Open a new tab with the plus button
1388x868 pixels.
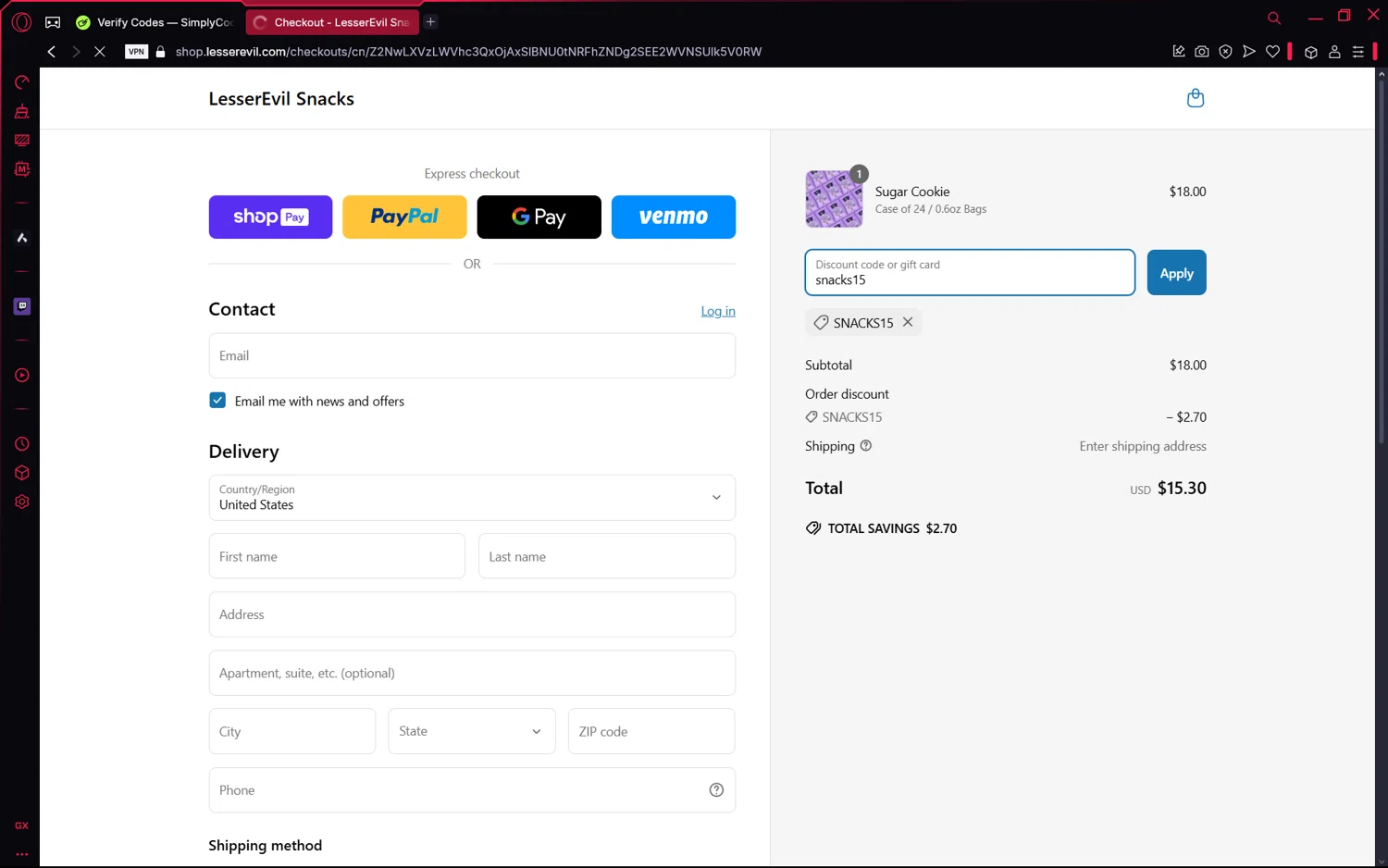pos(431,22)
